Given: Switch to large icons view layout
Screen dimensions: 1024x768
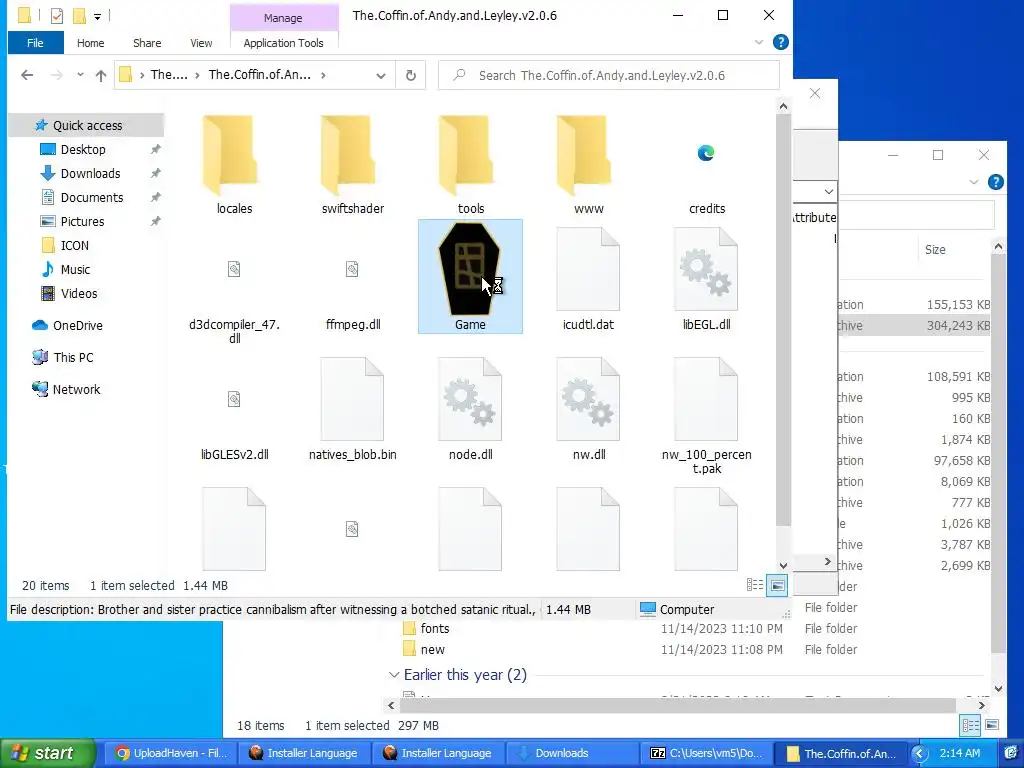Looking at the screenshot, I should pyautogui.click(x=777, y=585).
